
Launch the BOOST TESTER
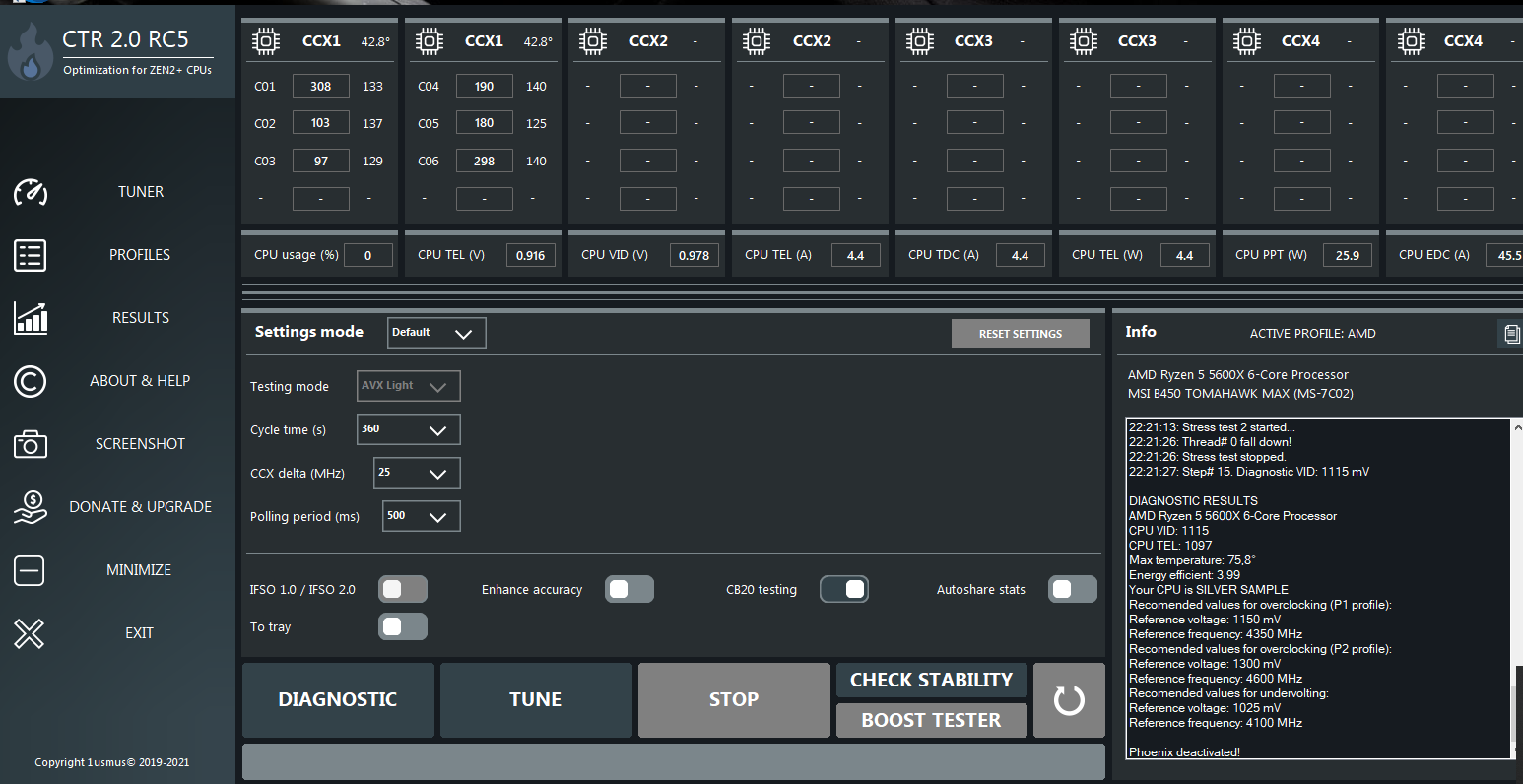[931, 720]
